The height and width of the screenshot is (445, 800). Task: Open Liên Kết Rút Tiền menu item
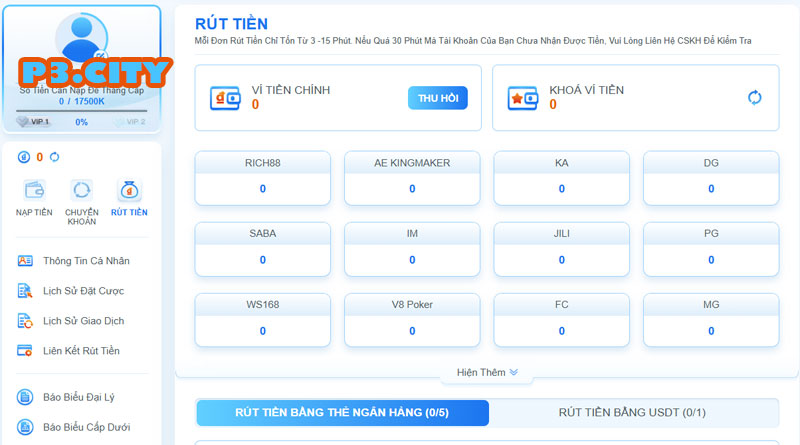pyautogui.click(x=82, y=351)
